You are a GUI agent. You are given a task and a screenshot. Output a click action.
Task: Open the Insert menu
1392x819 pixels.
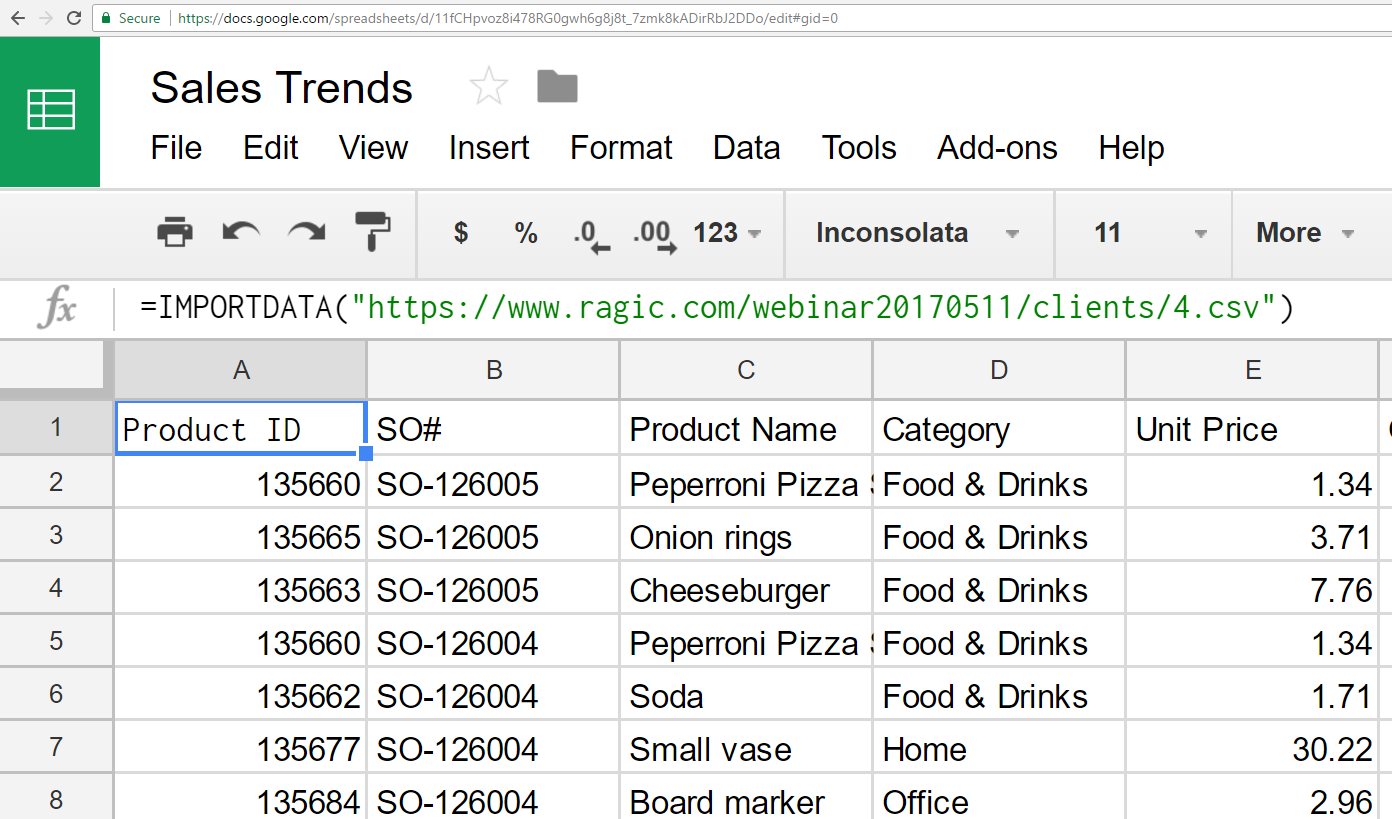click(489, 148)
